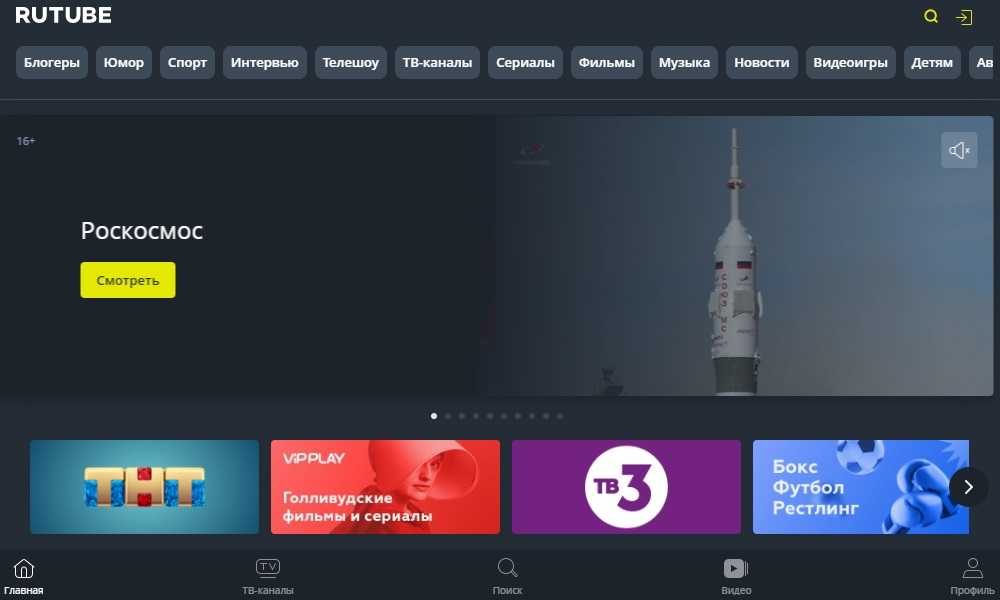Image resolution: width=1000 pixels, height=600 pixels.
Task: Open Видео in bottom navigation
Action: [736, 576]
